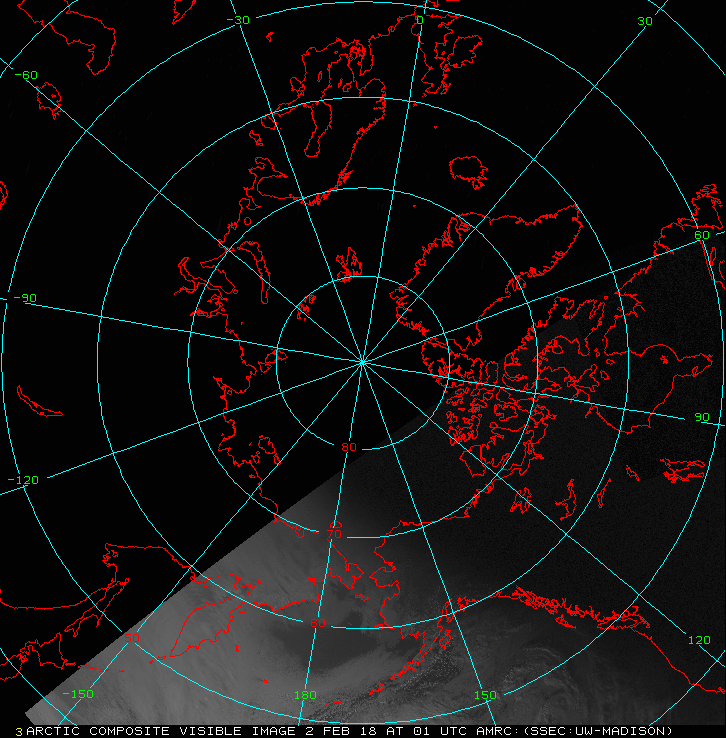726x738 pixels.
Task: Click the green 180 longitude label
Action: pyautogui.click(x=305, y=695)
